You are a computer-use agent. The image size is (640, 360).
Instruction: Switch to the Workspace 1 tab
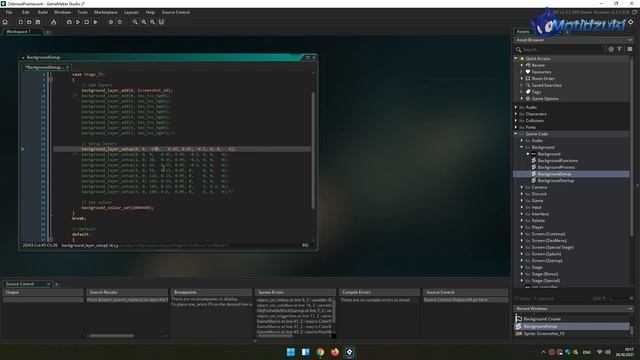[19, 31]
